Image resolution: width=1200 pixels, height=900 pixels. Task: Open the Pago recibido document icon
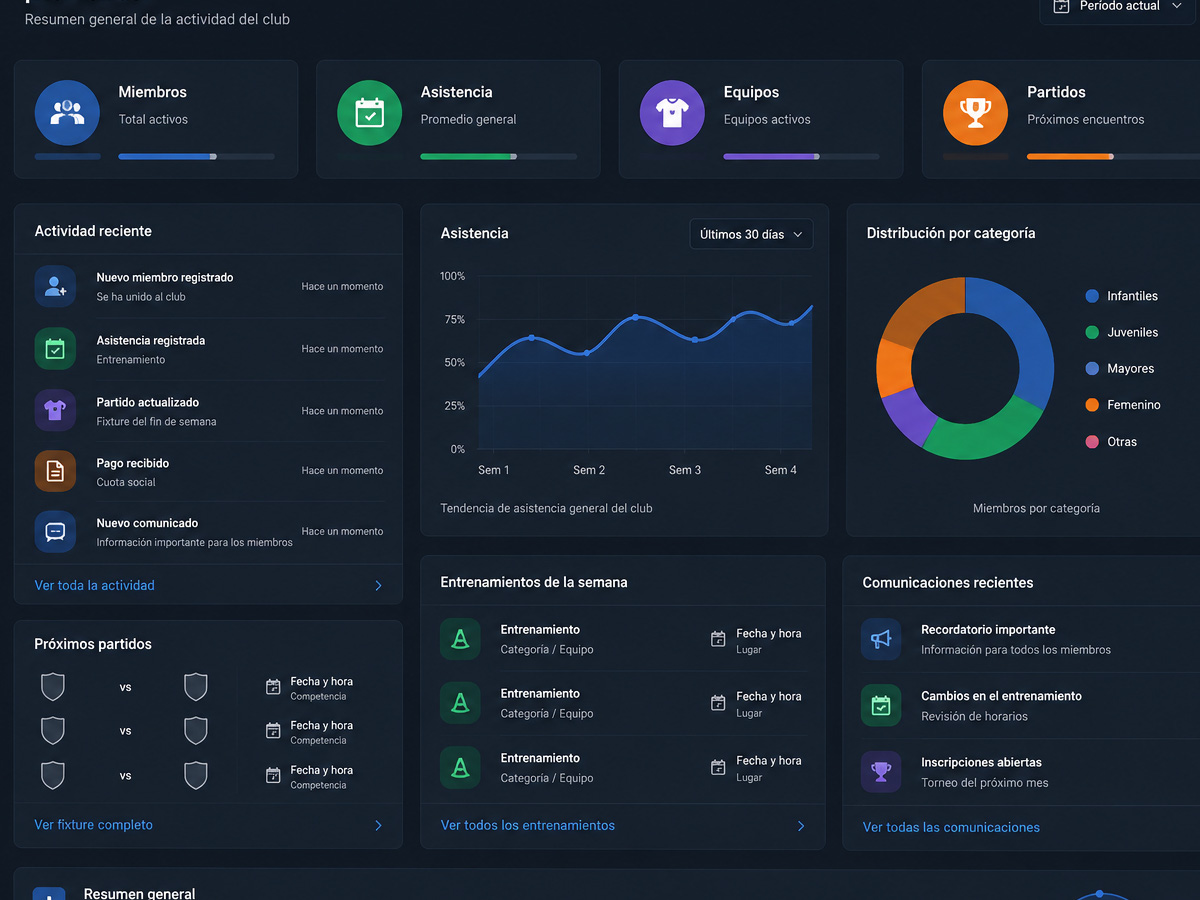pos(55,471)
